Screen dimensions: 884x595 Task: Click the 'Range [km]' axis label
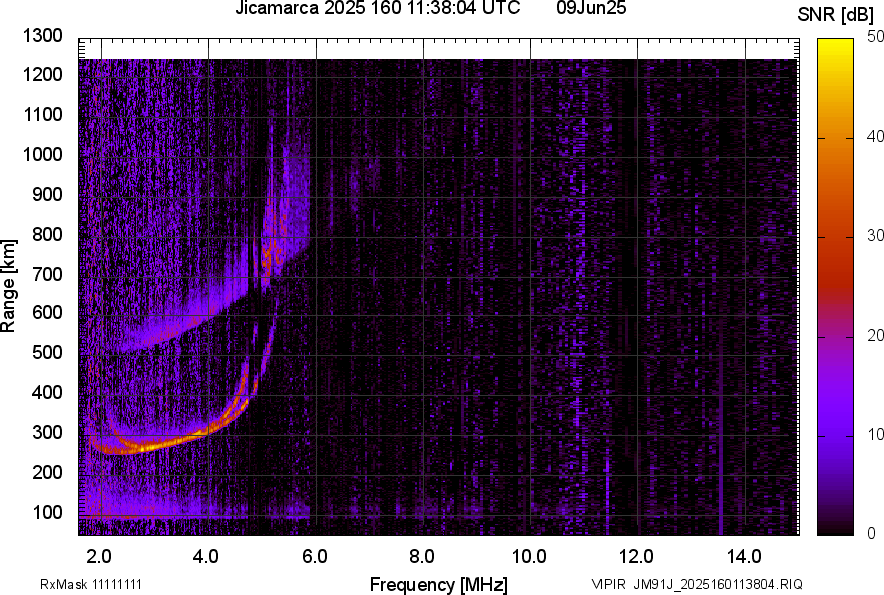tap(8, 286)
